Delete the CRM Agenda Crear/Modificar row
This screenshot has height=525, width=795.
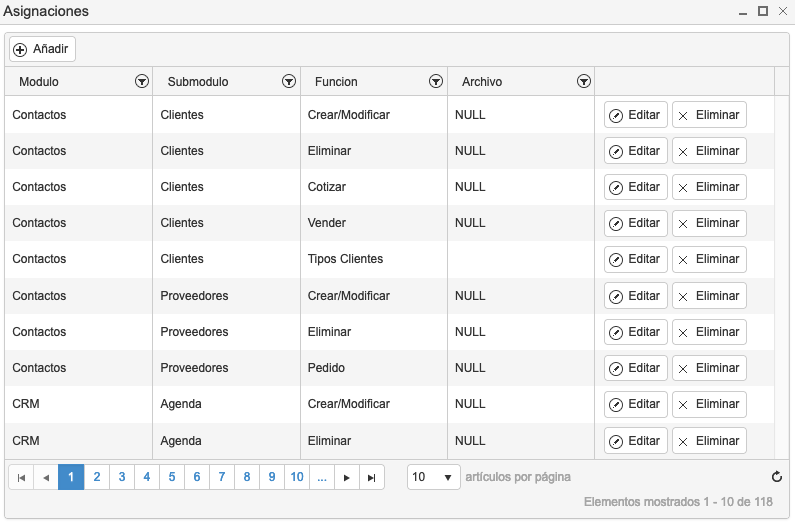click(x=709, y=404)
